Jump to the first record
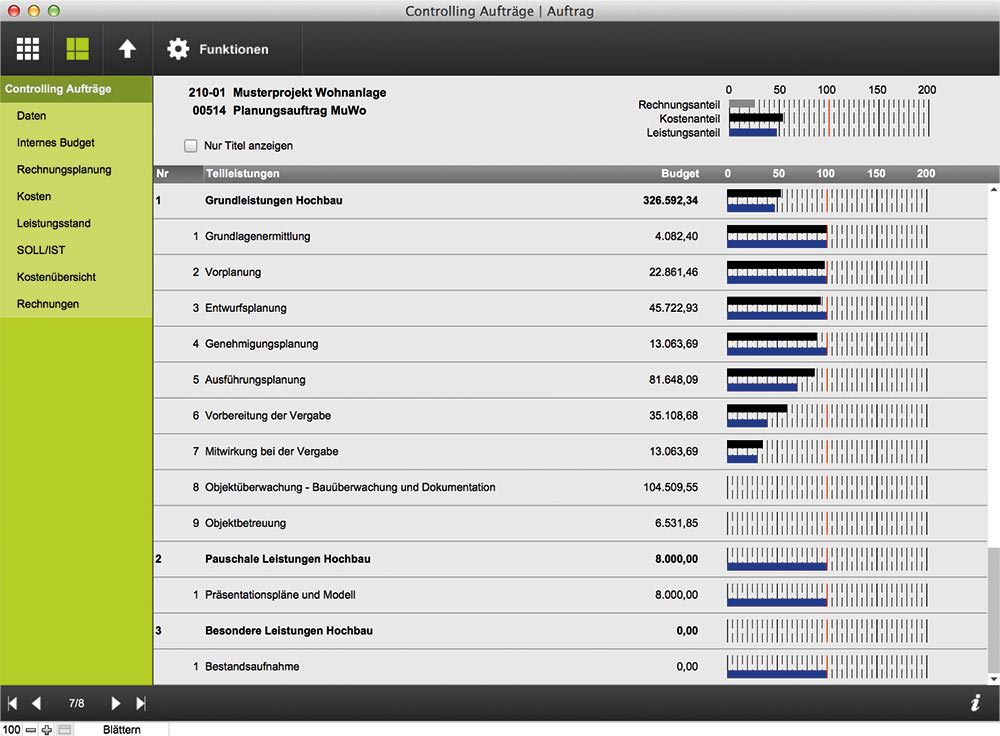Viewport: 1000px width, 736px height. pyautogui.click(x=12, y=703)
